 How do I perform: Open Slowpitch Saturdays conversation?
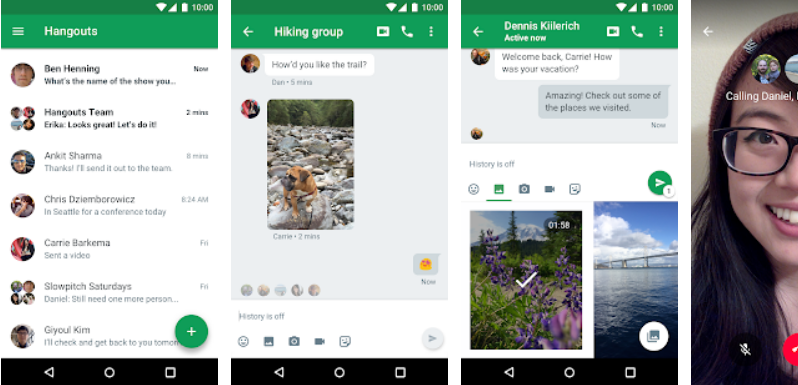[109, 292]
